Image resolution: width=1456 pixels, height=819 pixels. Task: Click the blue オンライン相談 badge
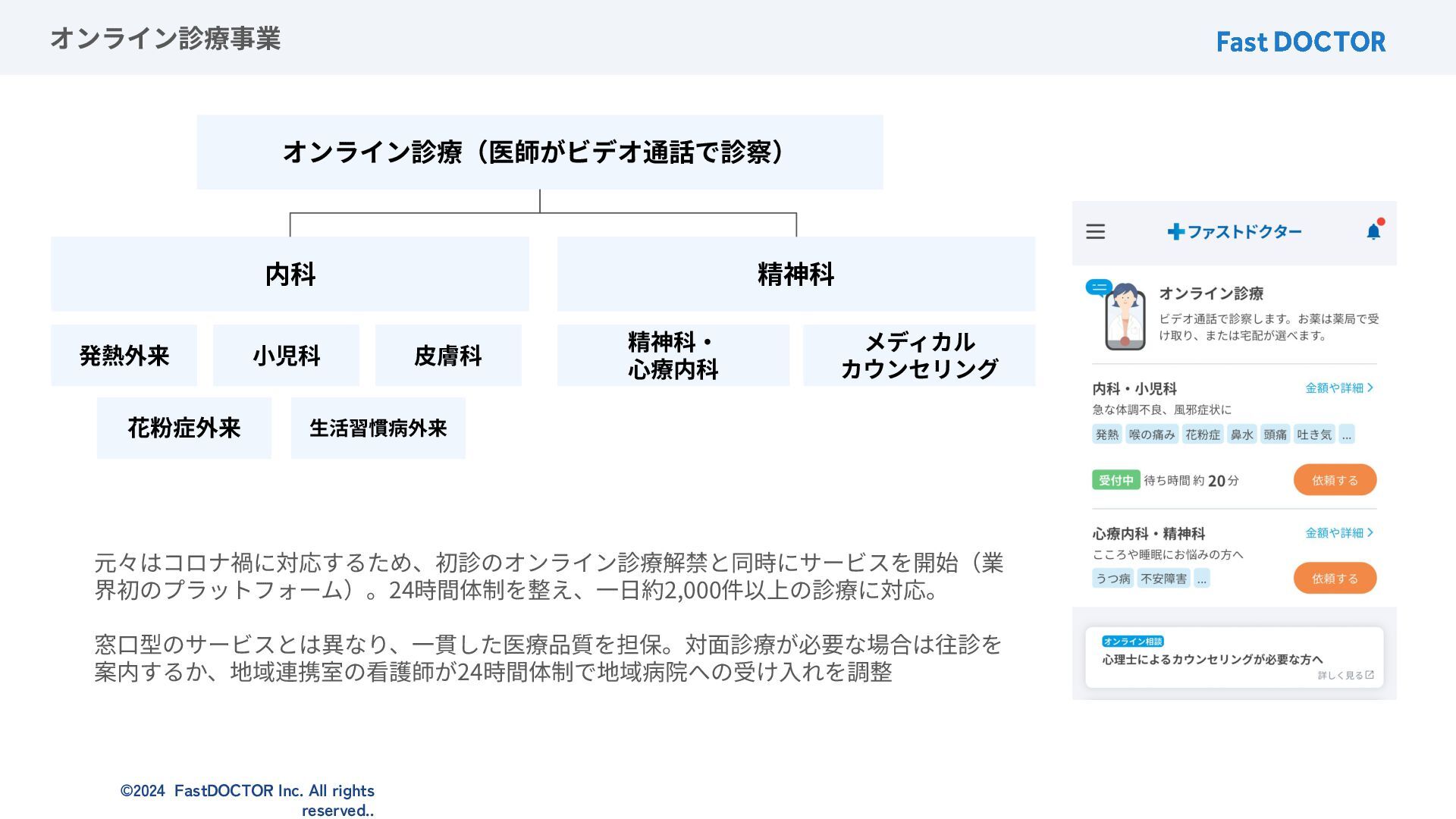pos(1132,641)
